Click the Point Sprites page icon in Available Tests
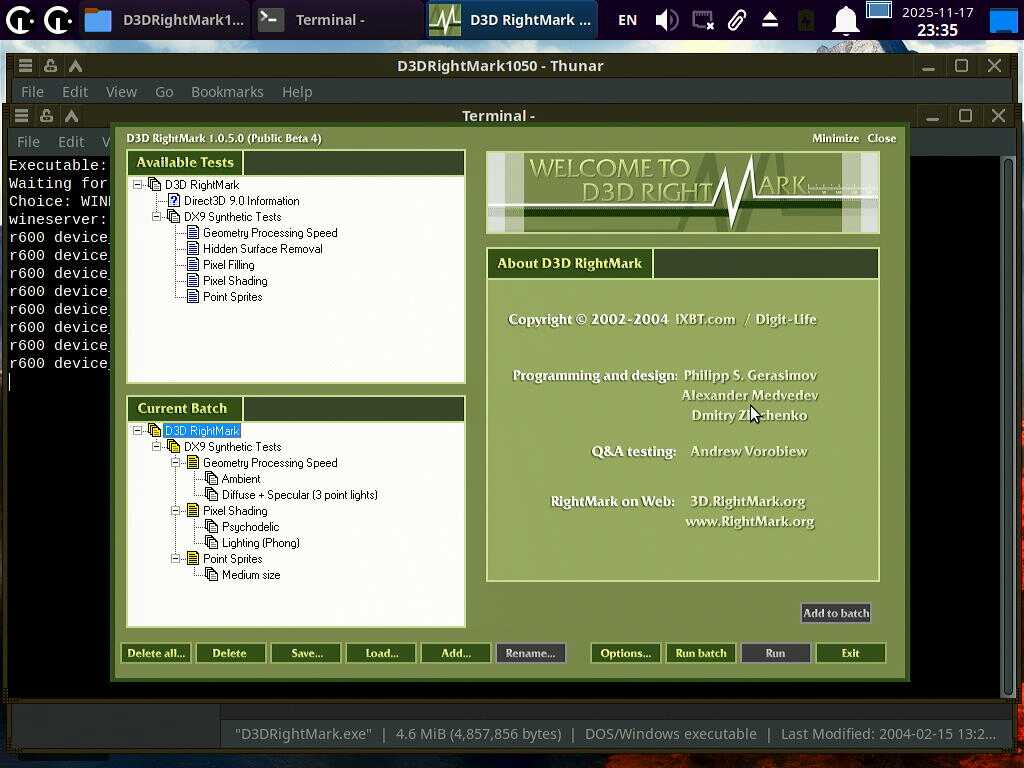 (x=193, y=296)
